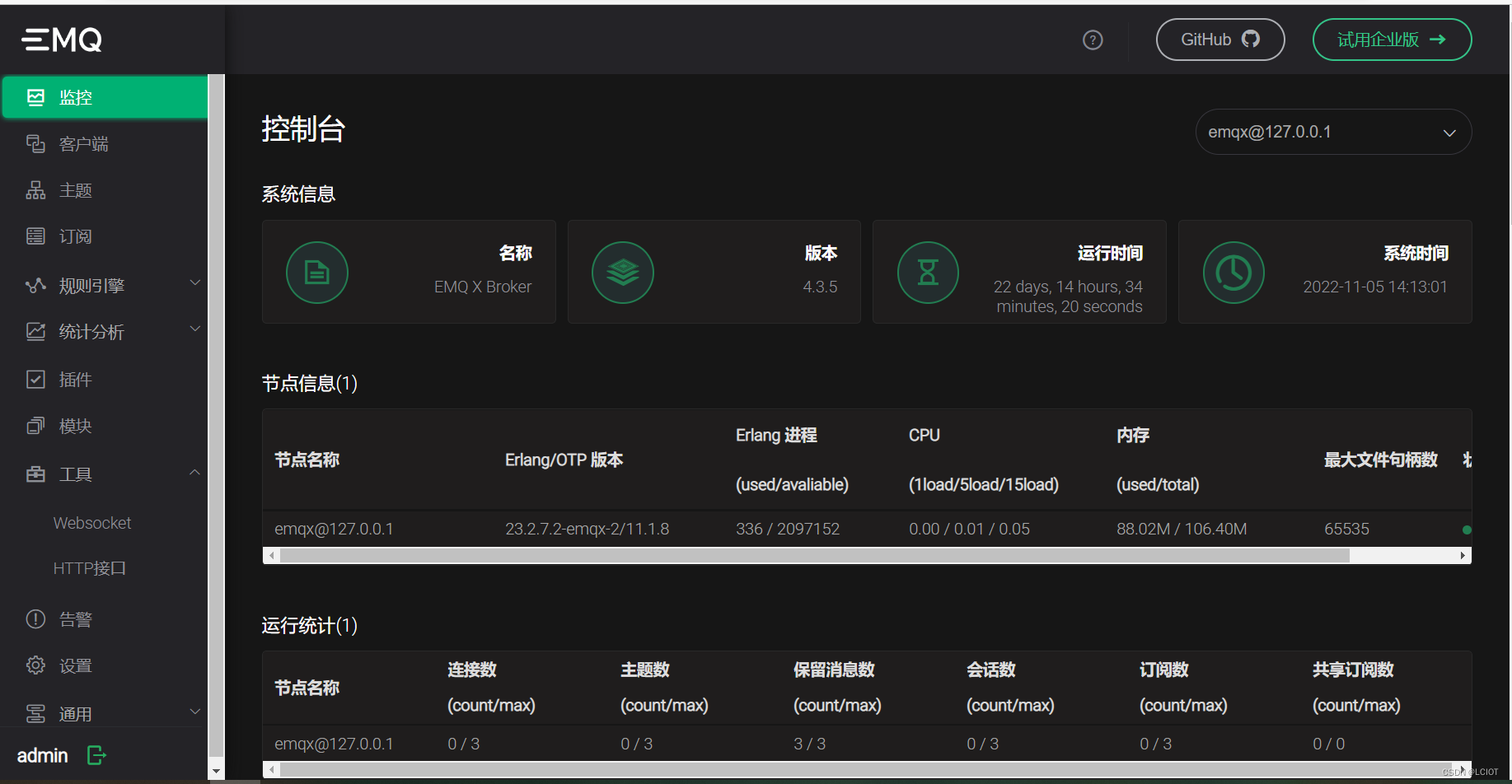Image resolution: width=1512 pixels, height=784 pixels.
Task: Click the EMQ logo in the header
Action: point(62,40)
